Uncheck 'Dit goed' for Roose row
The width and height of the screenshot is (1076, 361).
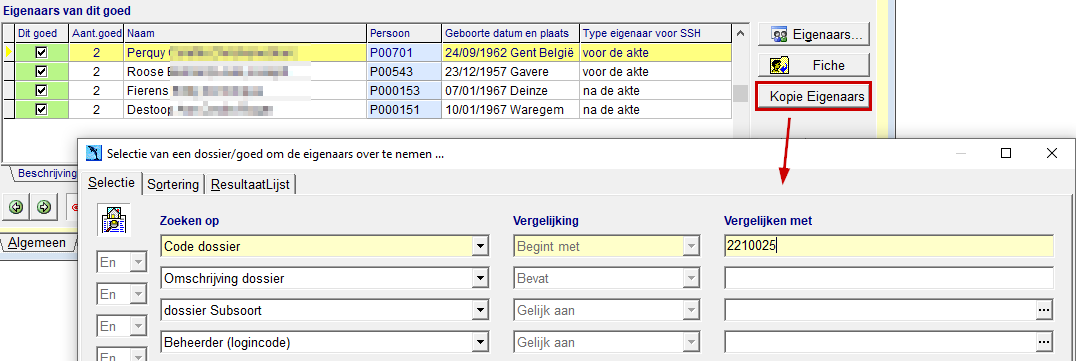click(x=41, y=71)
